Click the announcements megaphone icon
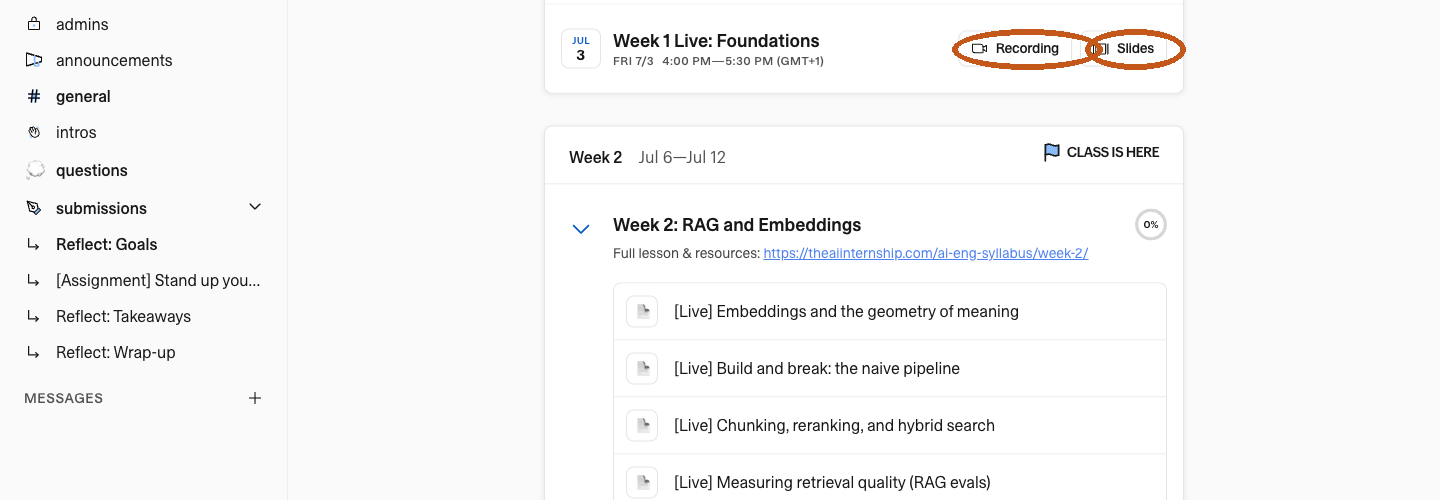Screen dimensions: 1440x500 tap(35, 60)
